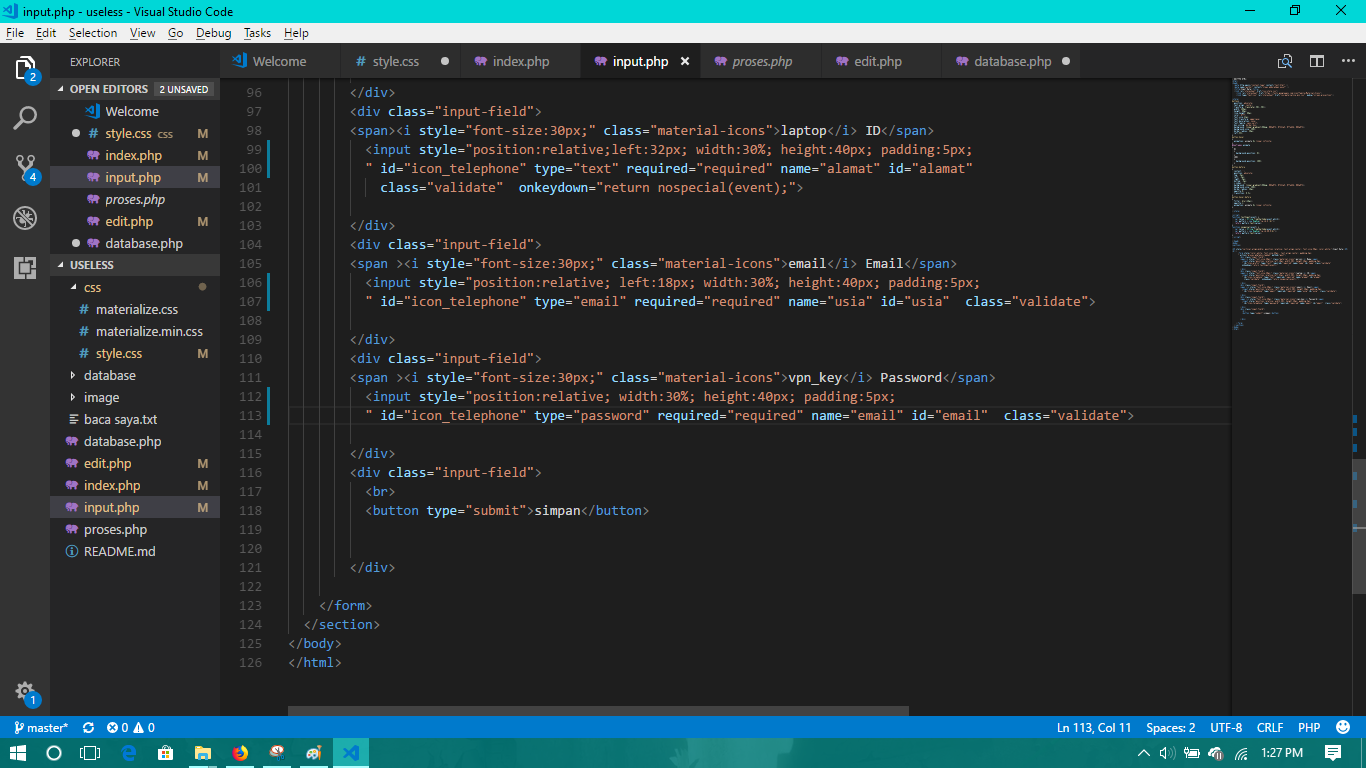This screenshot has width=1366, height=768.
Task: Click the 2 UNSAVED badge in Open Editors
Action: (x=184, y=89)
